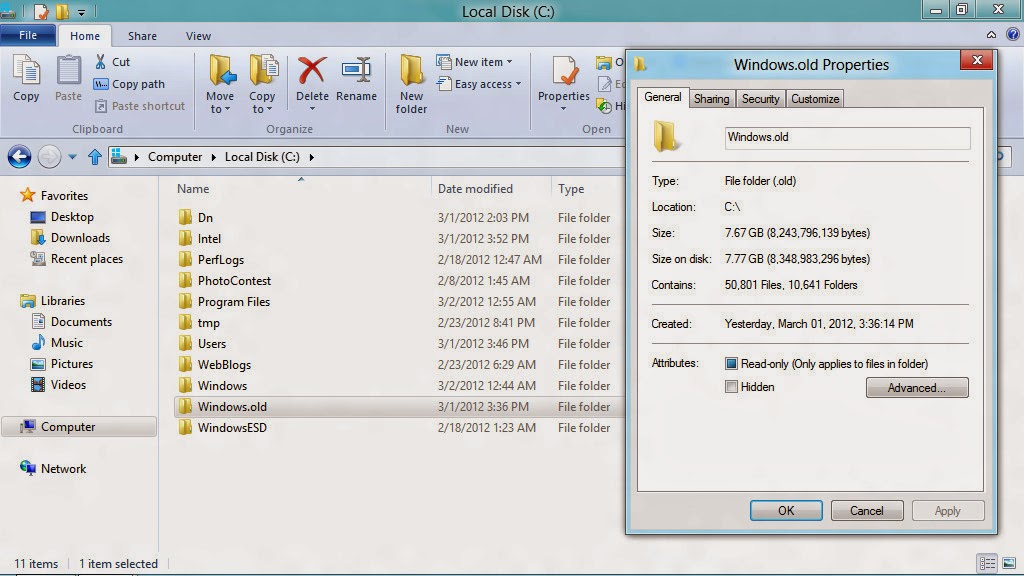Click the Back navigation arrow
Viewport: 1024px width, 576px height.
point(19,157)
